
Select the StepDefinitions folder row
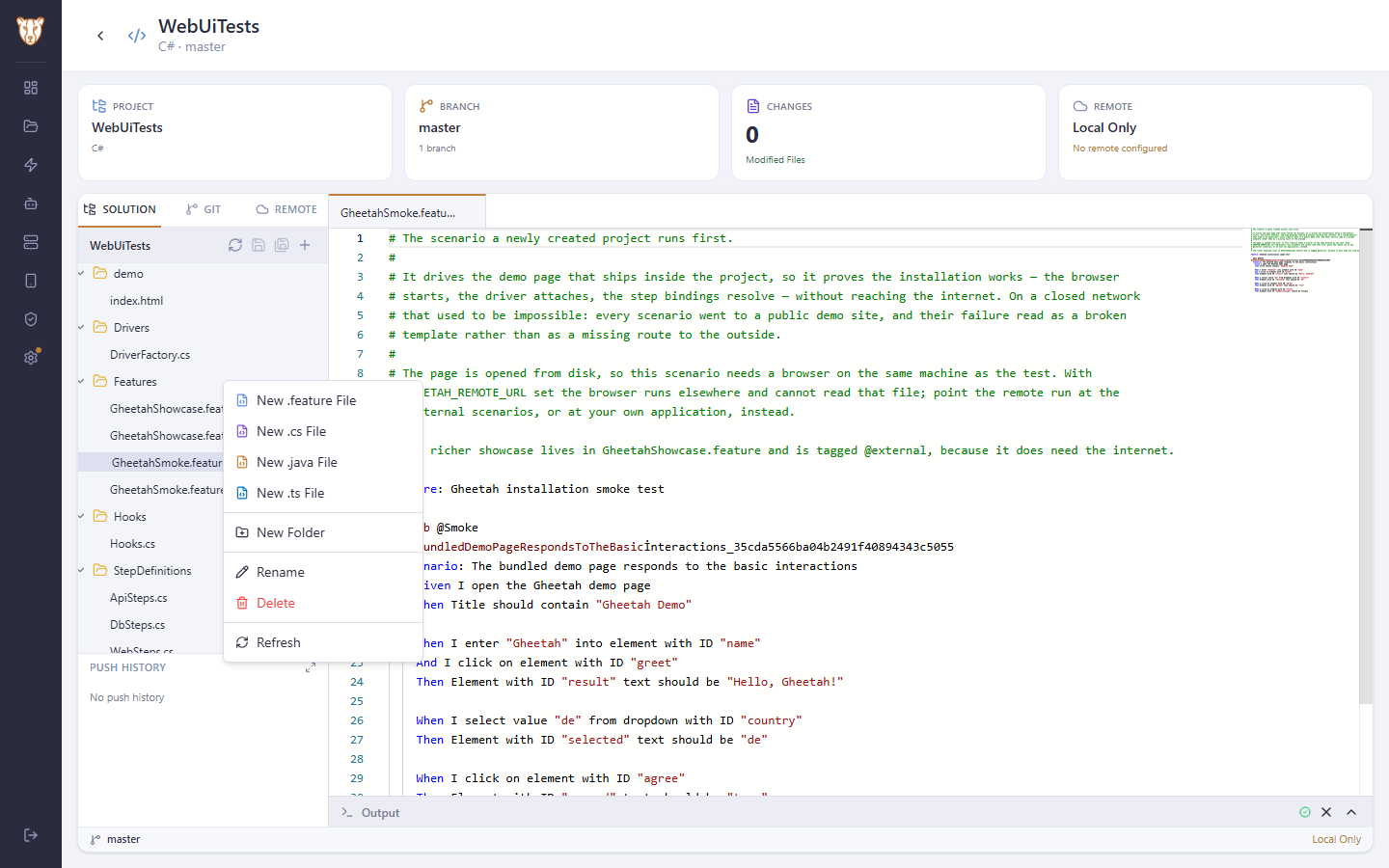pyautogui.click(x=150, y=571)
